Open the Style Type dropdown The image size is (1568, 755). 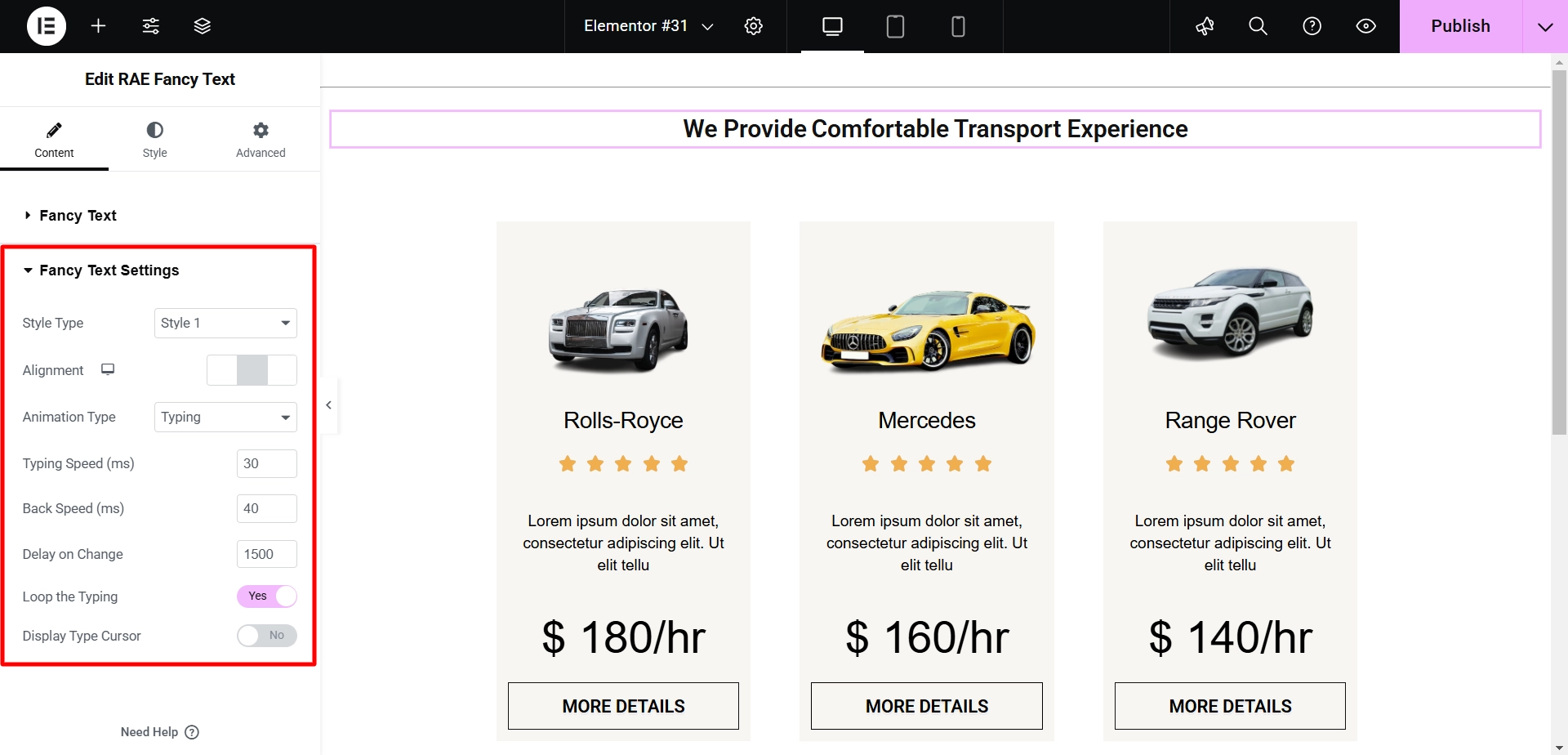(x=225, y=323)
